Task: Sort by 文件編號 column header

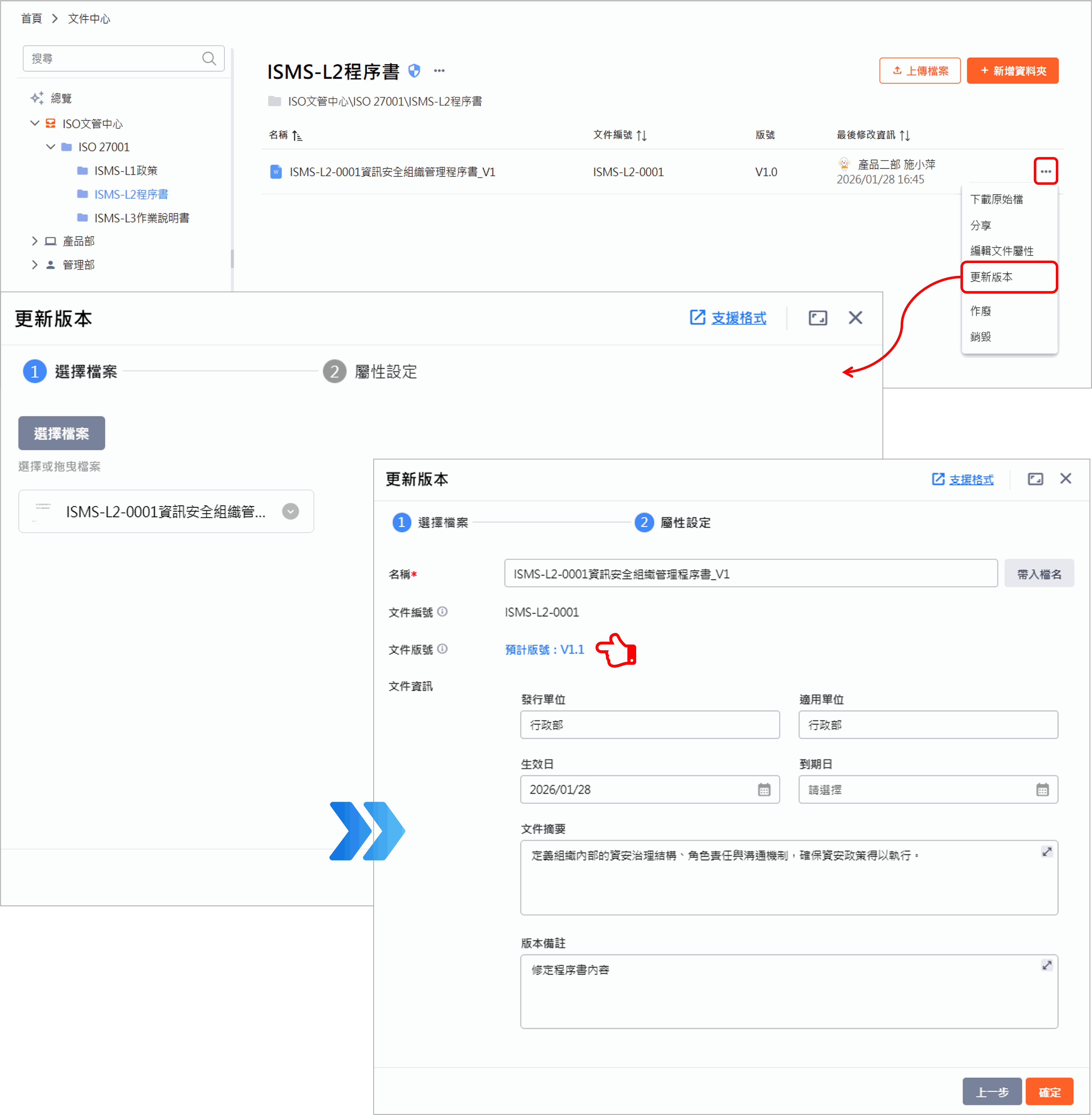Action: [619, 135]
